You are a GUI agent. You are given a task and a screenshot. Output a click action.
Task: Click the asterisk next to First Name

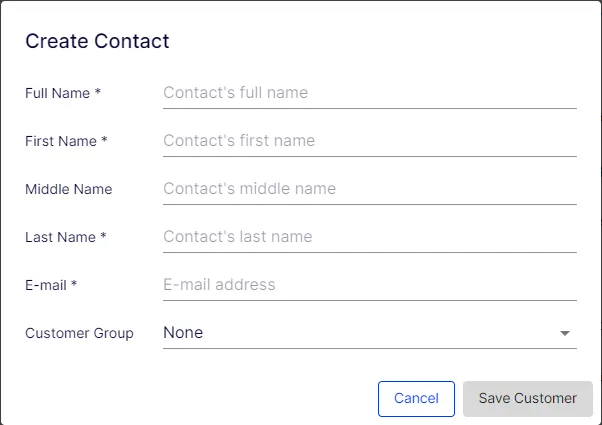coord(104,140)
